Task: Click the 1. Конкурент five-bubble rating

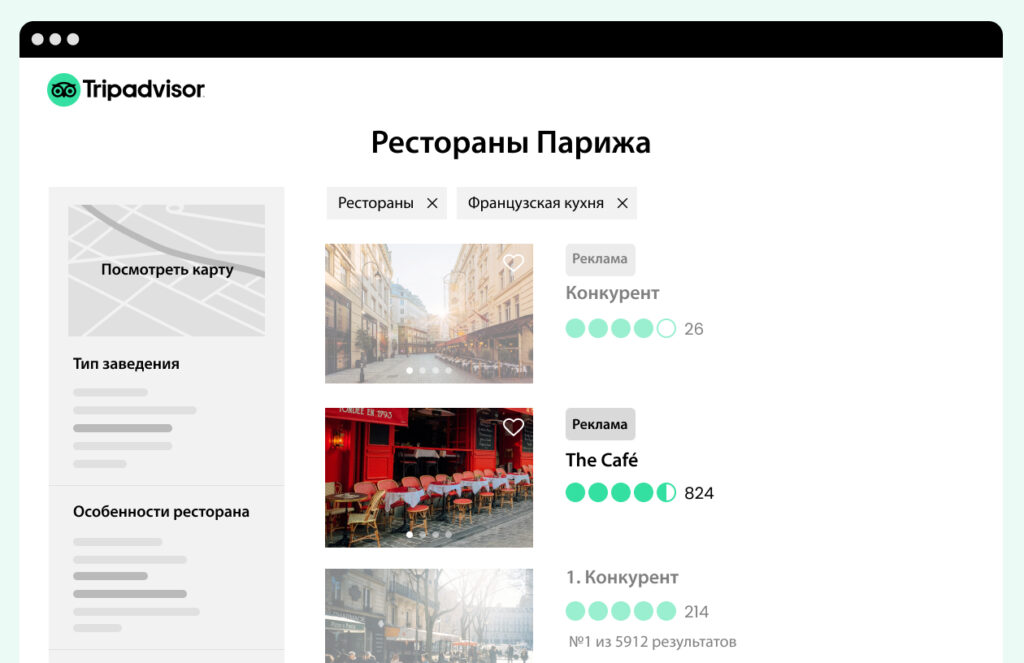Action: [620, 611]
